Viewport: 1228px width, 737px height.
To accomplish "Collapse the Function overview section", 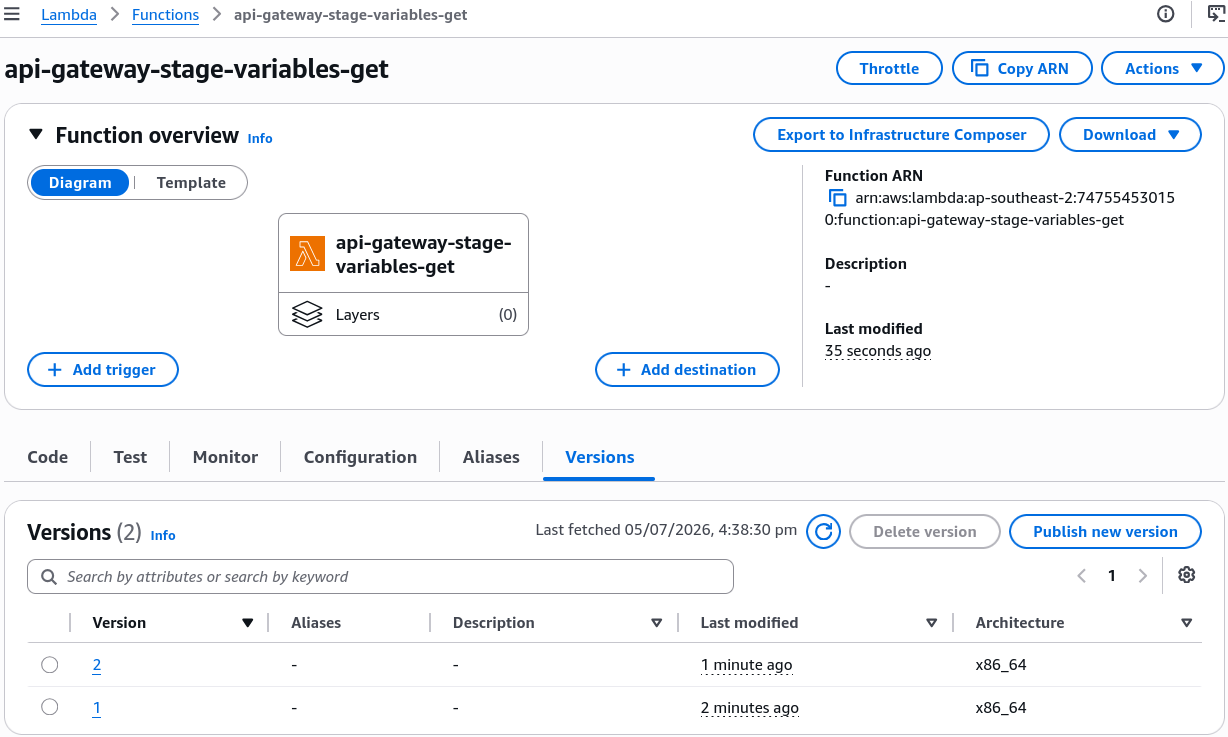I will 36,134.
